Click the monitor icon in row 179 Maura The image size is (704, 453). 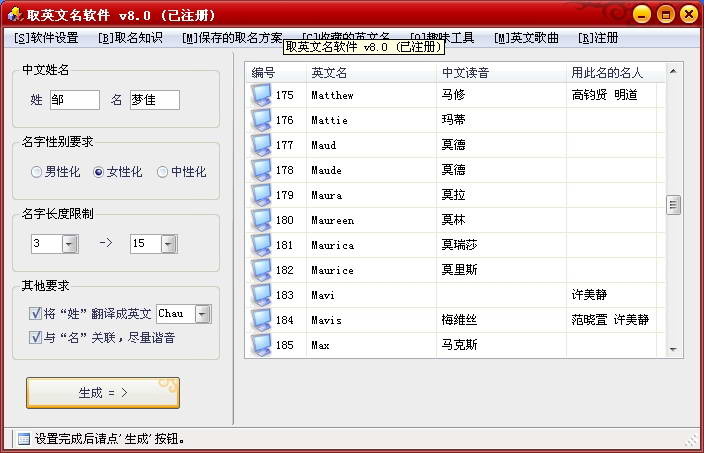261,195
